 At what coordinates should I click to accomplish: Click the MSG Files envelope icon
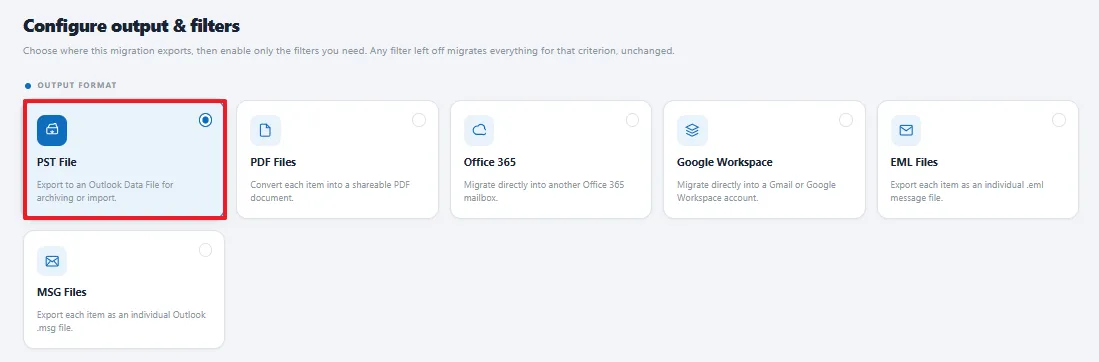[x=52, y=261]
